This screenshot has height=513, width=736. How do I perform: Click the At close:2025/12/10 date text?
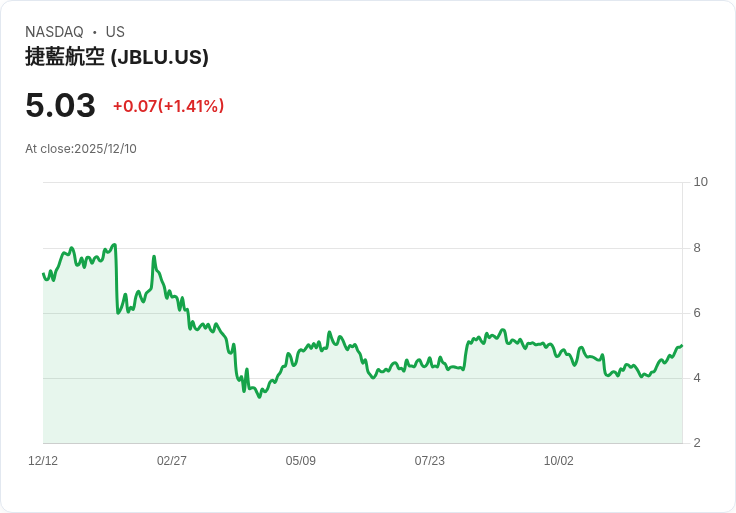click(x=81, y=149)
